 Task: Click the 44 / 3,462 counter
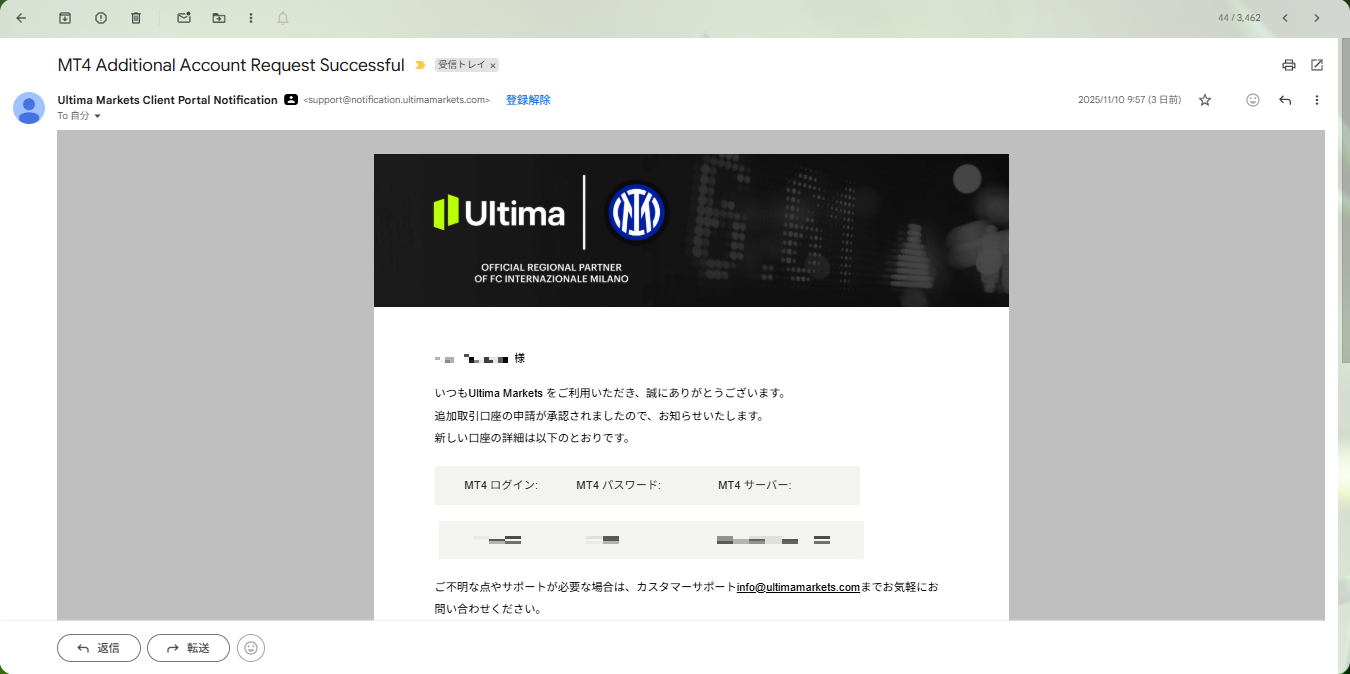[x=1239, y=18]
